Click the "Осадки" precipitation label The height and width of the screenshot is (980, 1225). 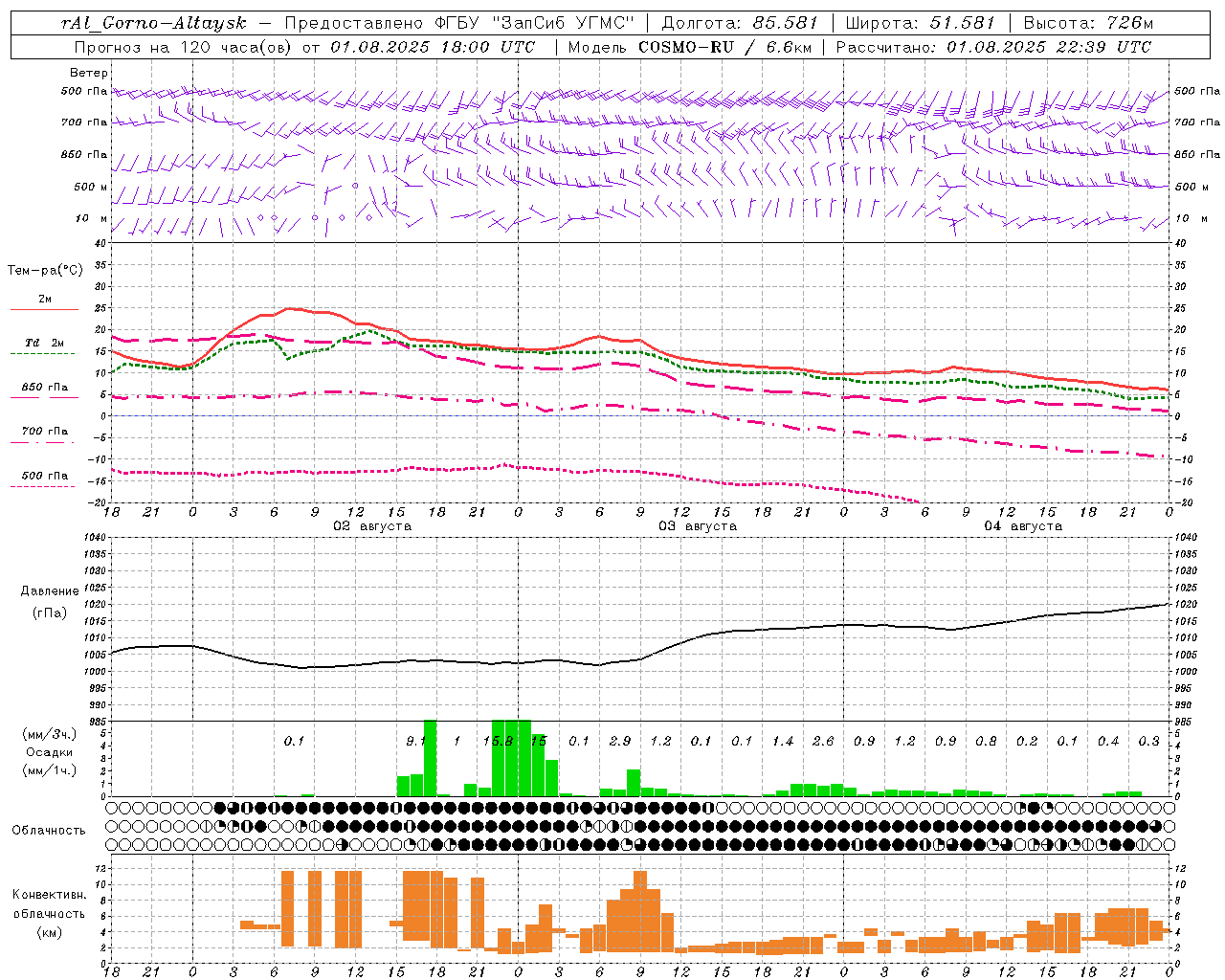[x=50, y=752]
